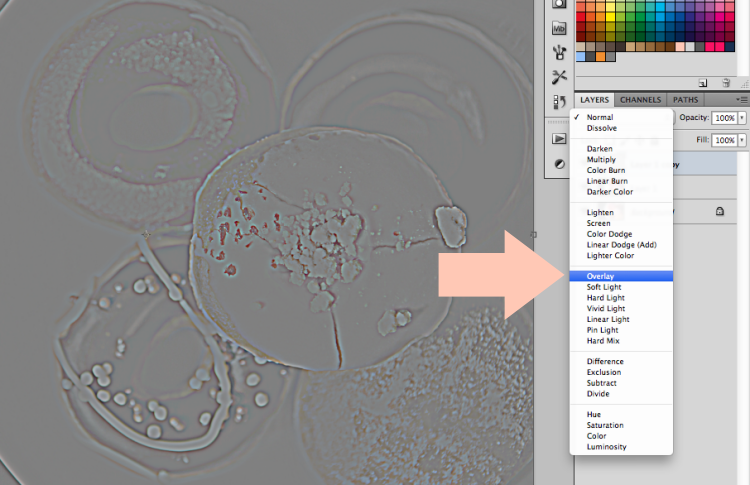Open the Adjustments half-circle panel icon

pos(559,164)
